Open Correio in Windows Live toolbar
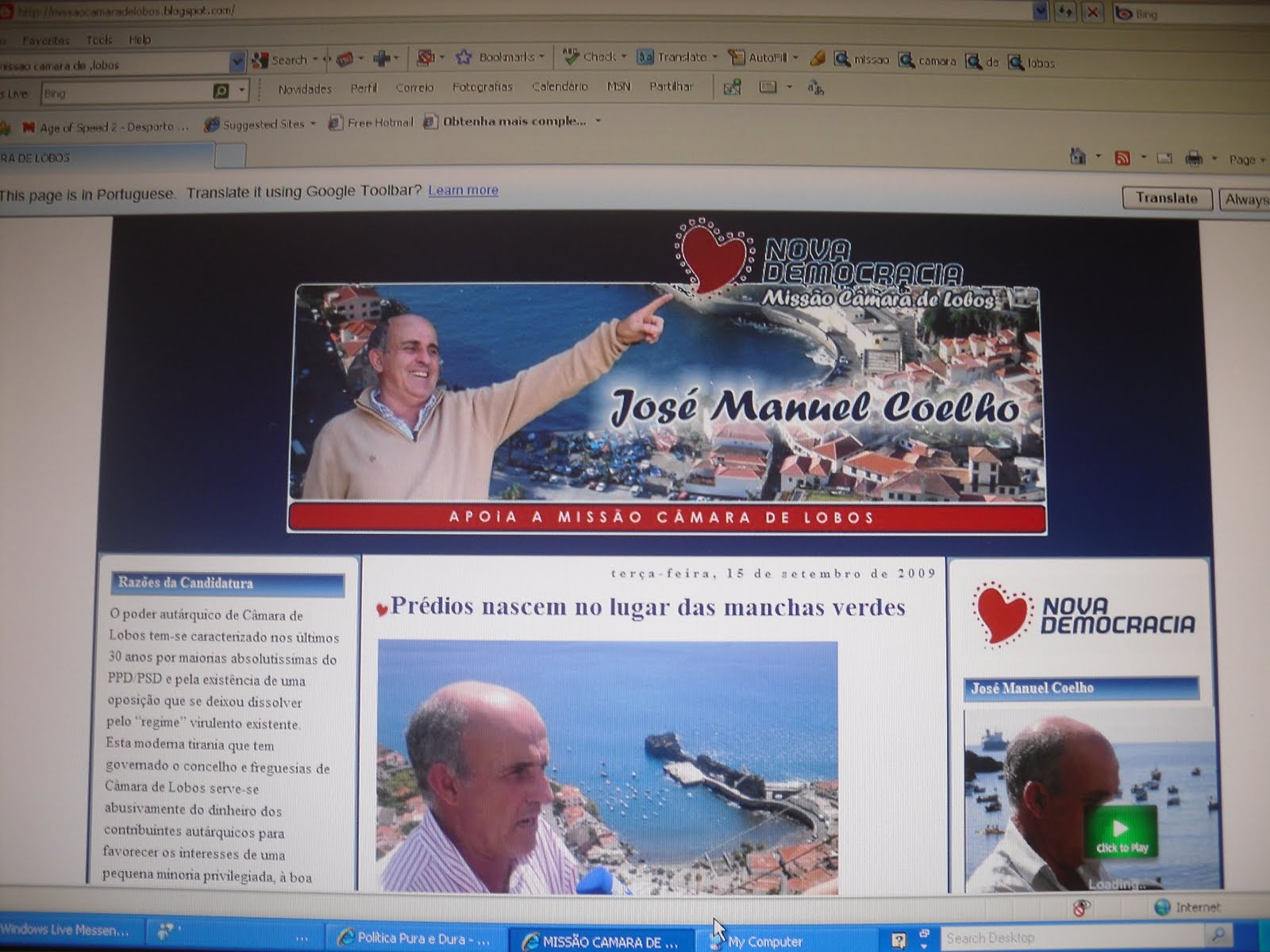 point(414,87)
